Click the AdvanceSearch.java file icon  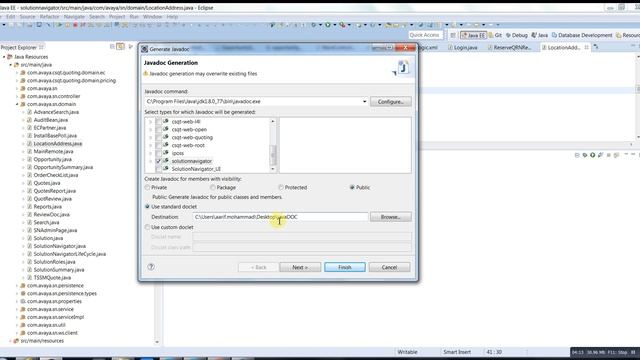(x=29, y=112)
